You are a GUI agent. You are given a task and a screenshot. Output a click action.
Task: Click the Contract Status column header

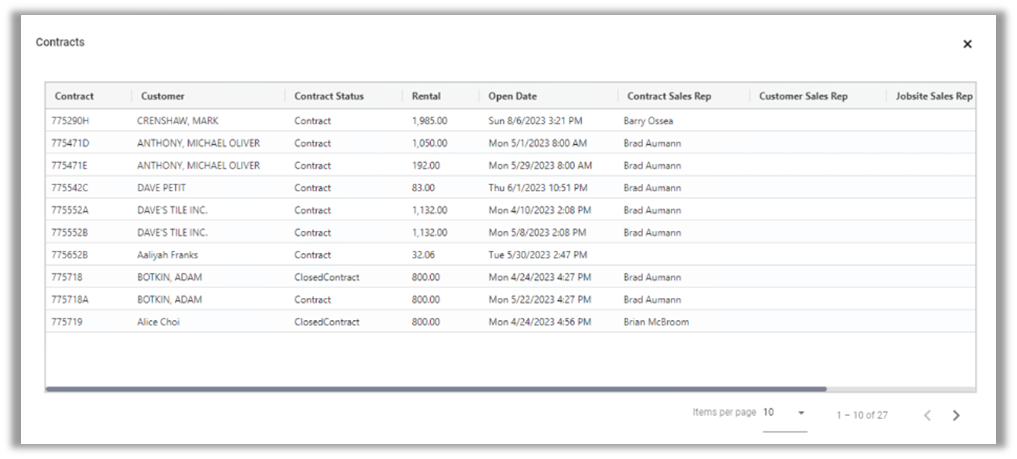(x=329, y=96)
